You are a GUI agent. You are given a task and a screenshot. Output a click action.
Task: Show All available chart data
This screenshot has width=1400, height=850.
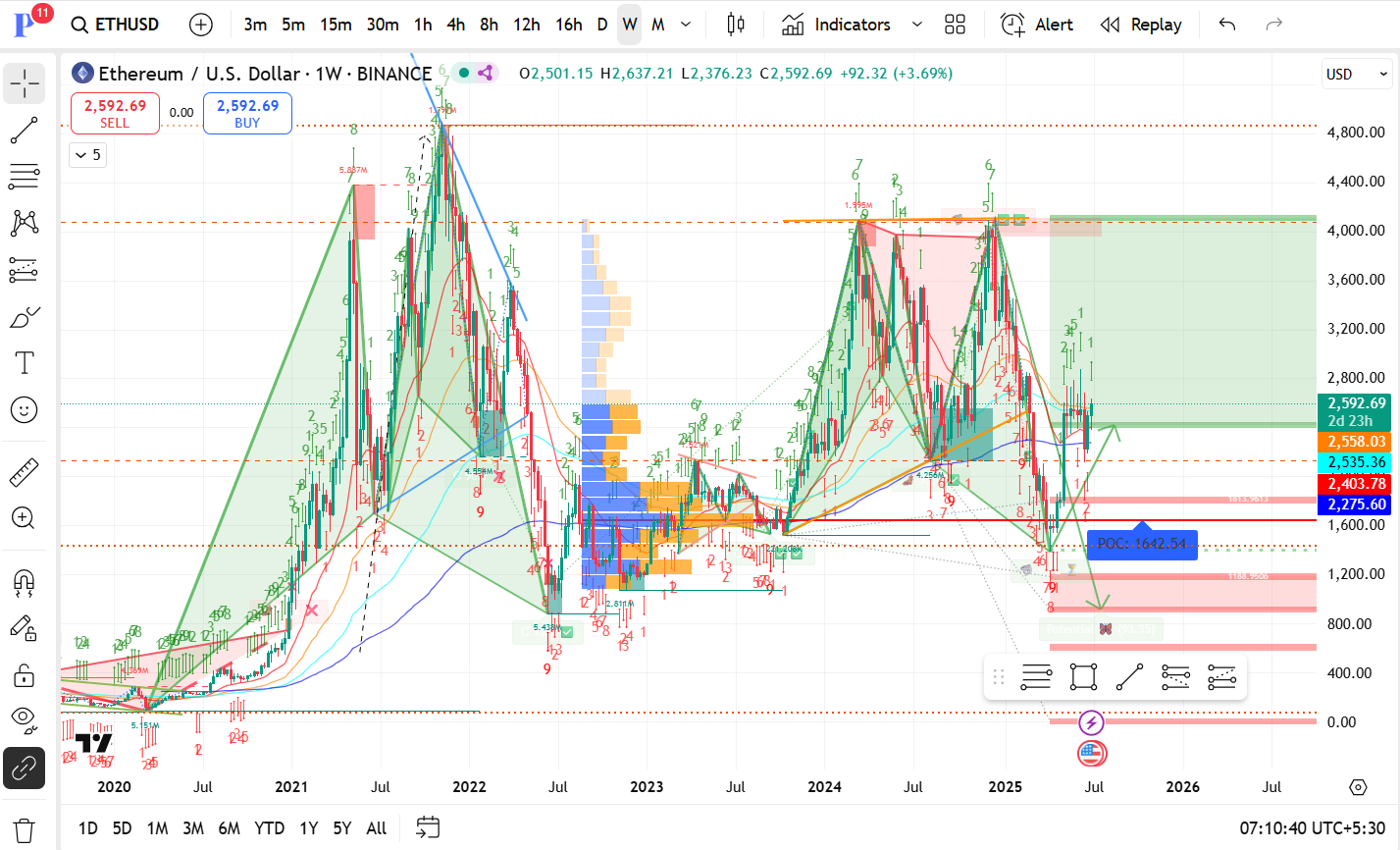pyautogui.click(x=377, y=828)
